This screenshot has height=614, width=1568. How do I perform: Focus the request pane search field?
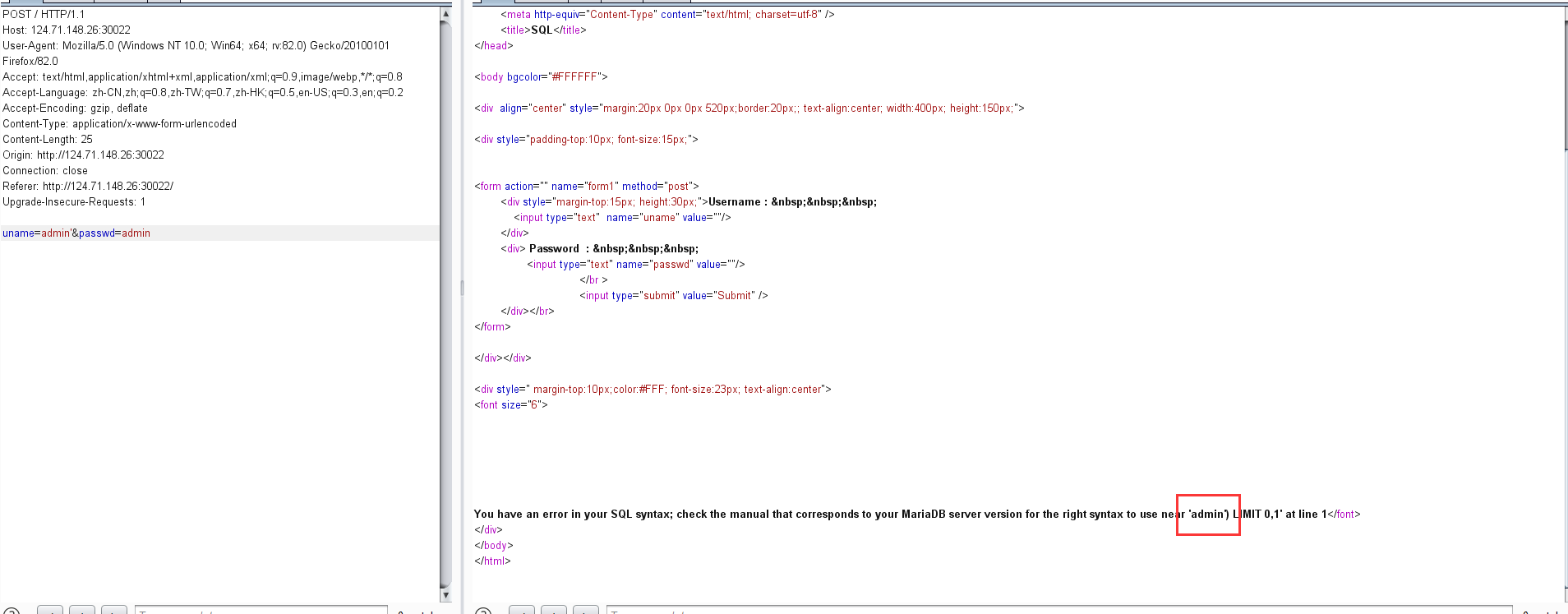click(x=261, y=611)
